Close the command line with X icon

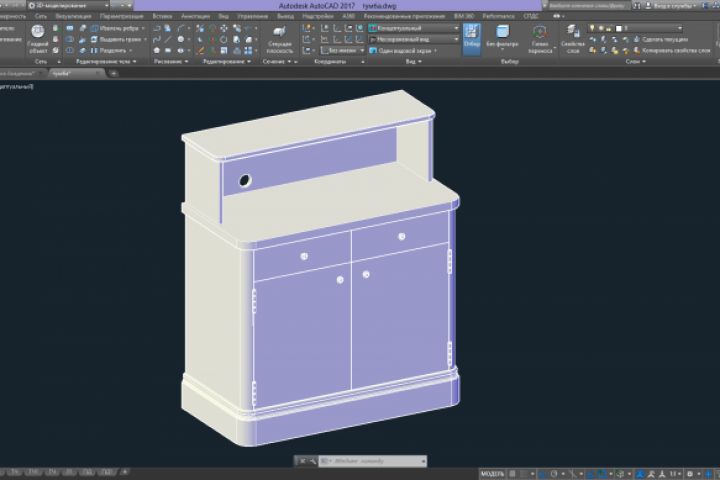(x=303, y=461)
